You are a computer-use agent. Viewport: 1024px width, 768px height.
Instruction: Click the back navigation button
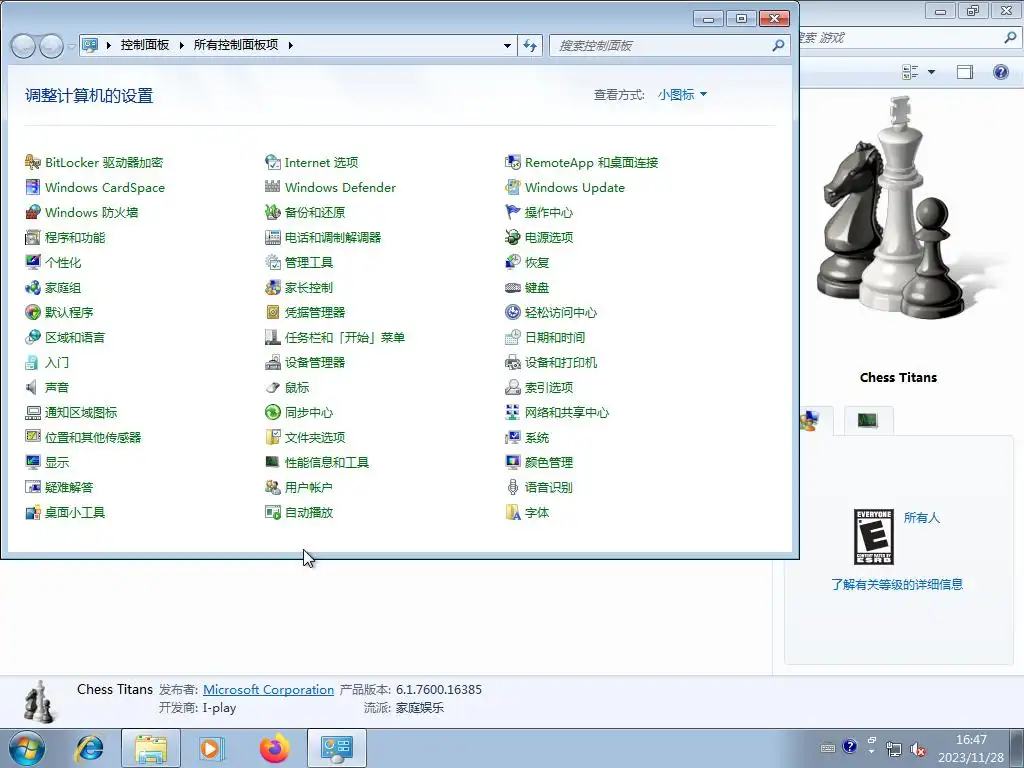point(23,46)
